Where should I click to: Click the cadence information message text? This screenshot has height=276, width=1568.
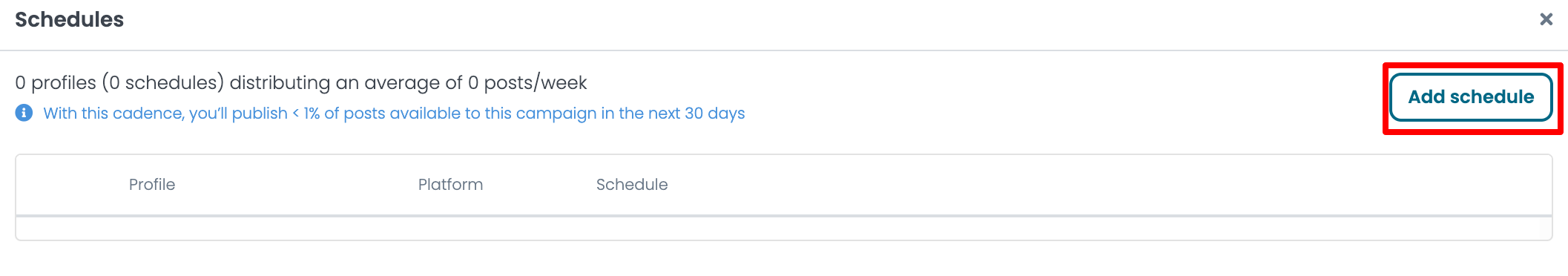[394, 114]
